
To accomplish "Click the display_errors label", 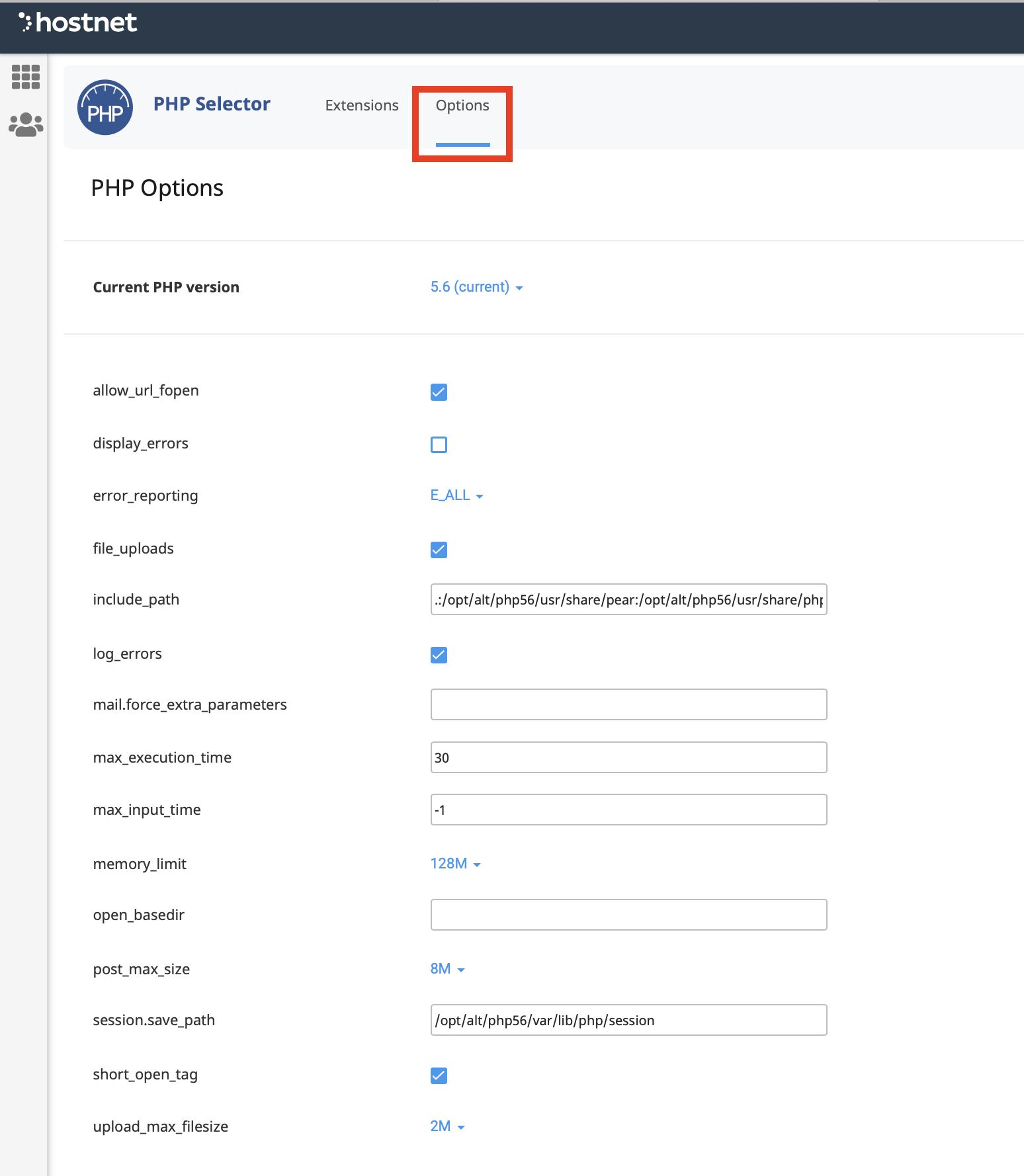I will click(x=140, y=444).
